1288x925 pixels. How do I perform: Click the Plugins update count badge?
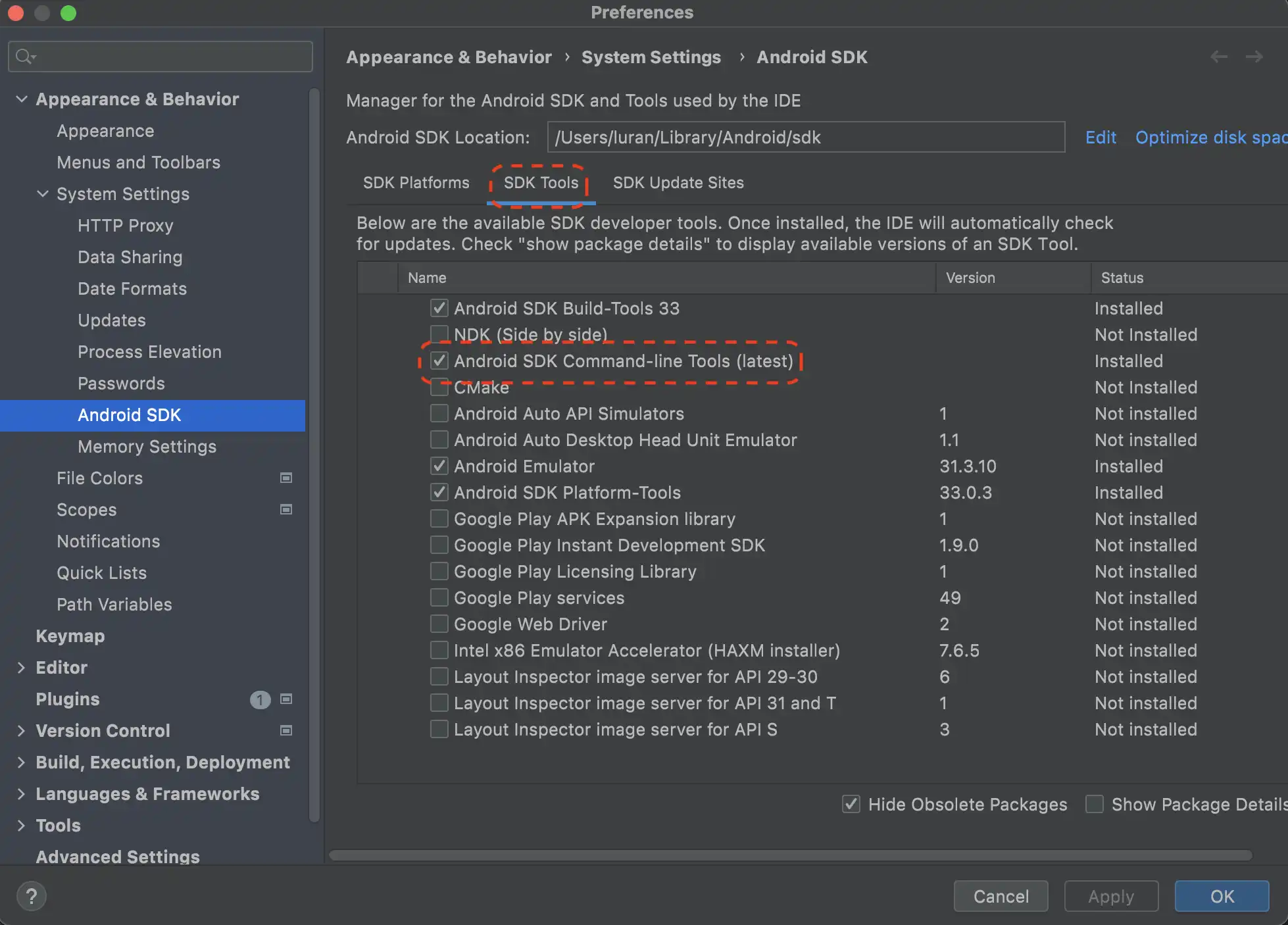coord(260,699)
